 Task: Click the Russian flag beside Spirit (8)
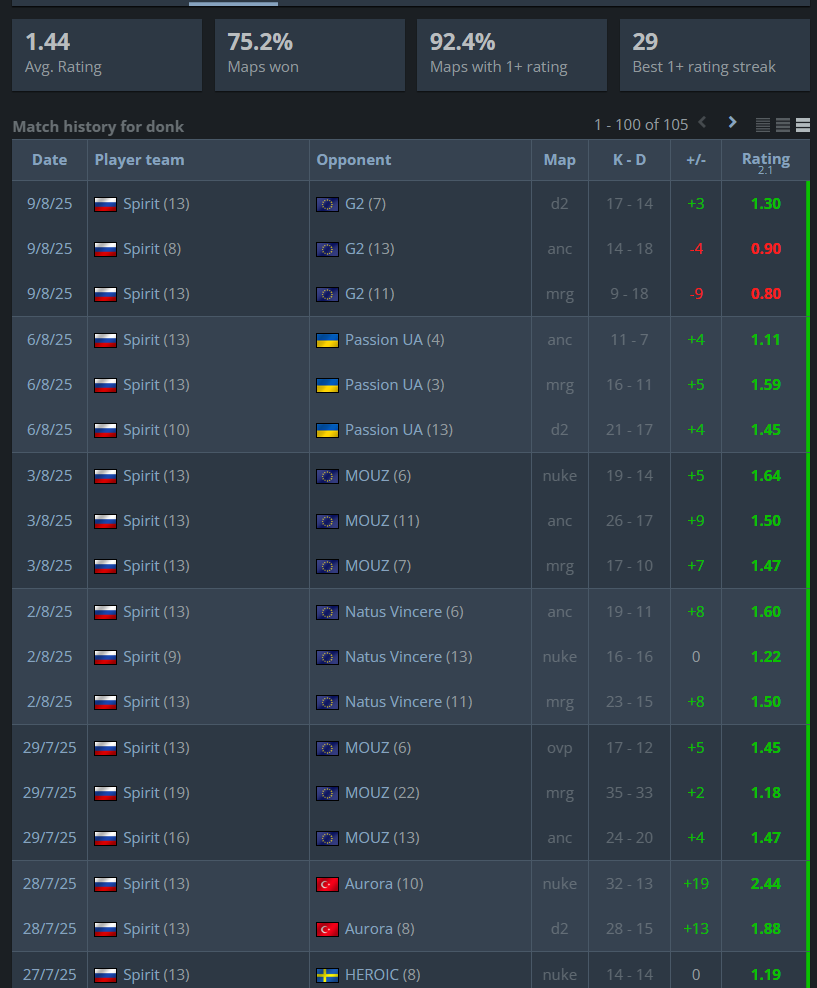(105, 250)
